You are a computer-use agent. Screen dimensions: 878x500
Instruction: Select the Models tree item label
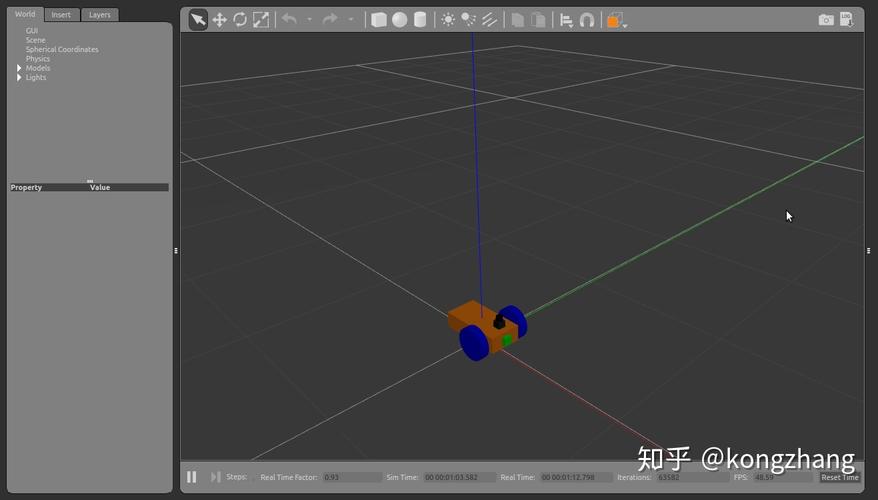coord(38,68)
